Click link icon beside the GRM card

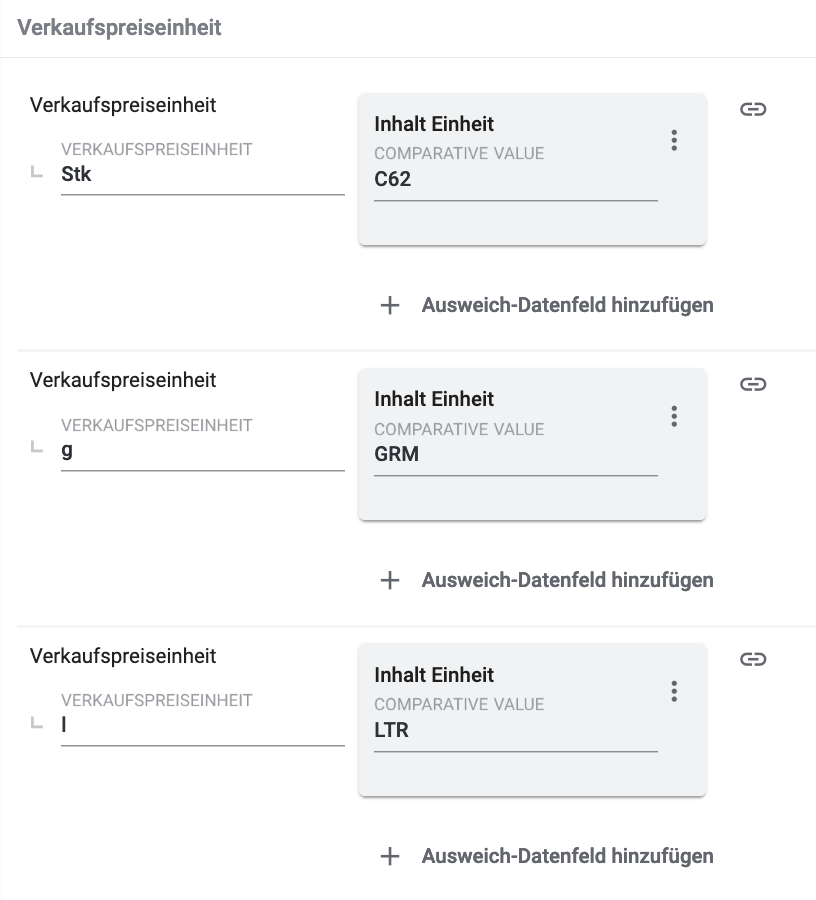753,384
